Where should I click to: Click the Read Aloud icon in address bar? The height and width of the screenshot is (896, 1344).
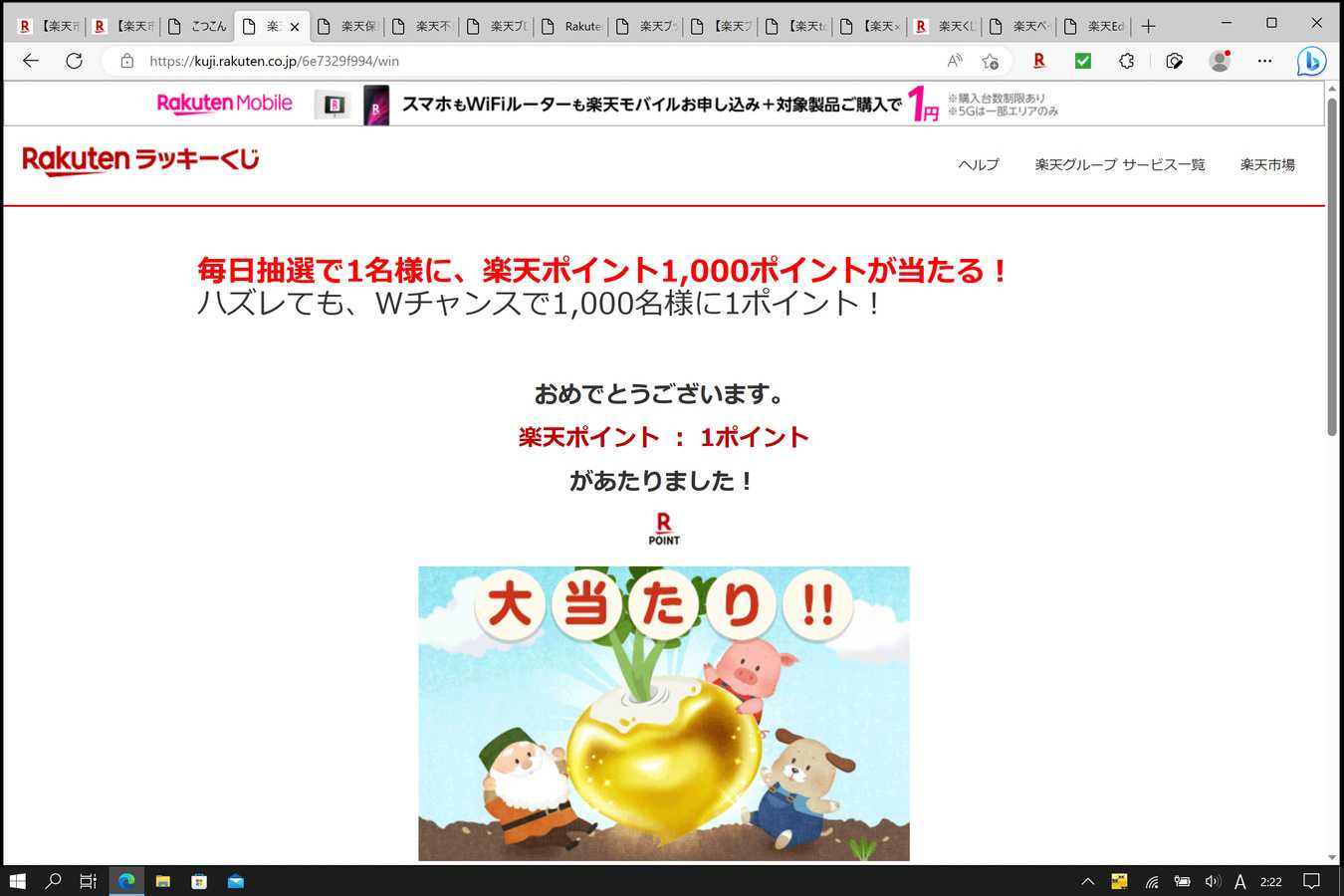tap(954, 61)
